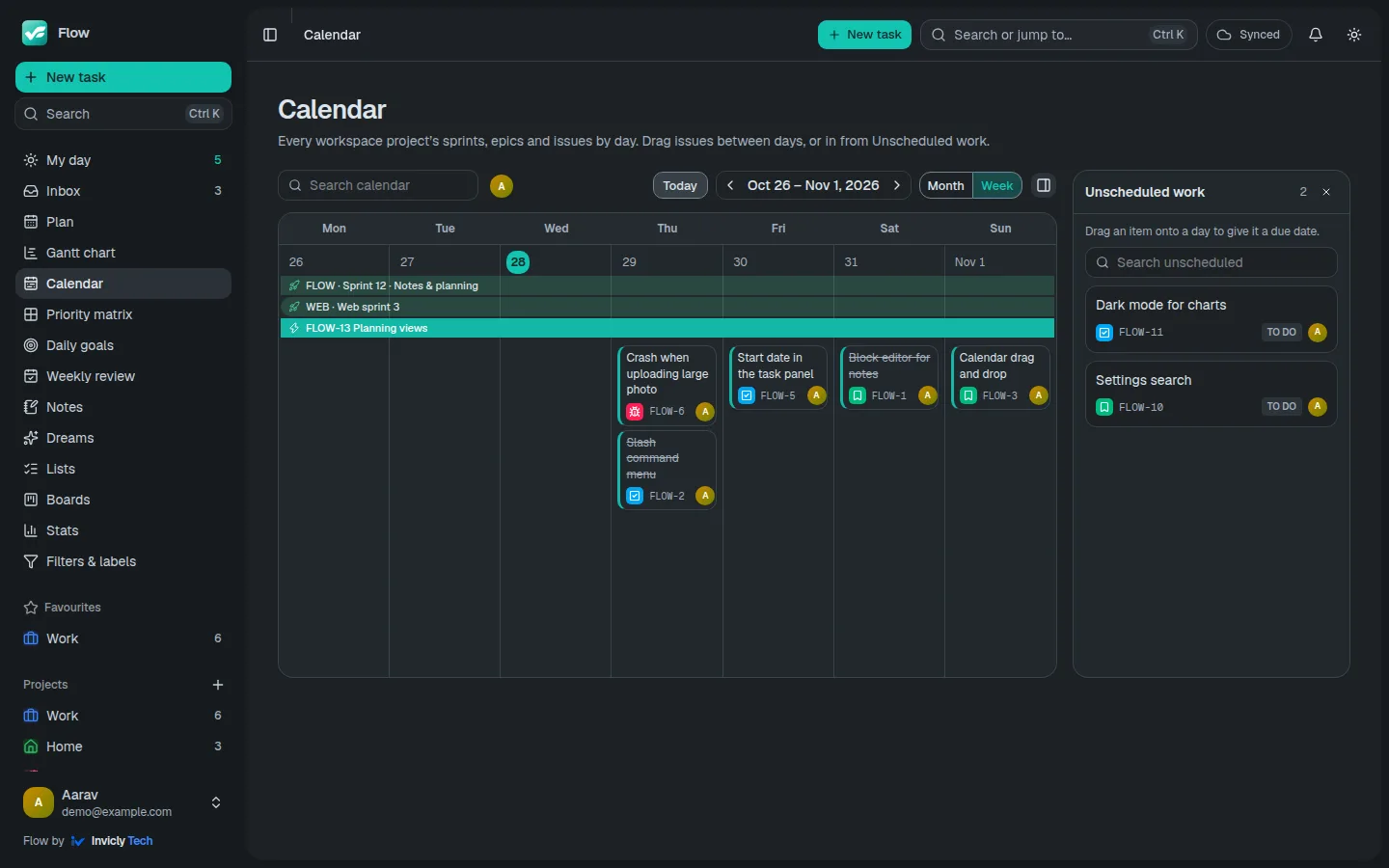
Task: Open the FLOW-13 Planning views epic bar
Action: pos(667,328)
